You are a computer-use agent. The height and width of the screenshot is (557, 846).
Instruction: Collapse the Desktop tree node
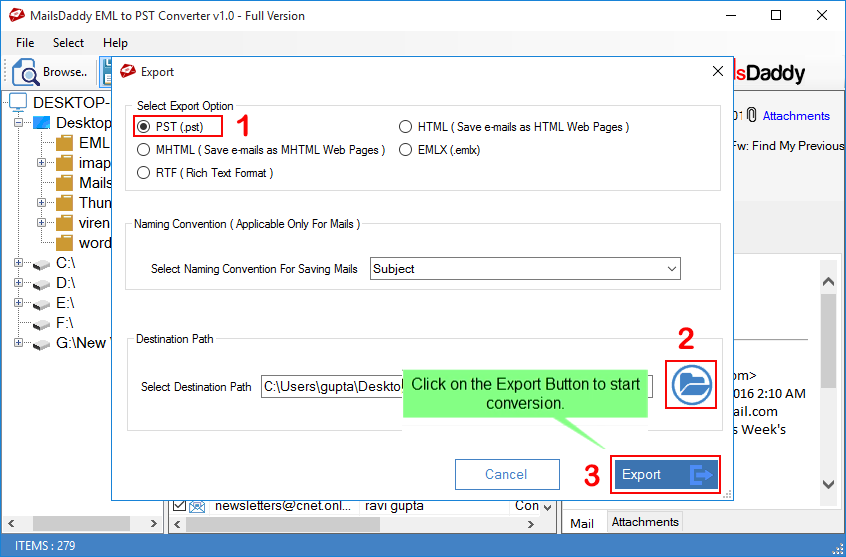pos(18,123)
